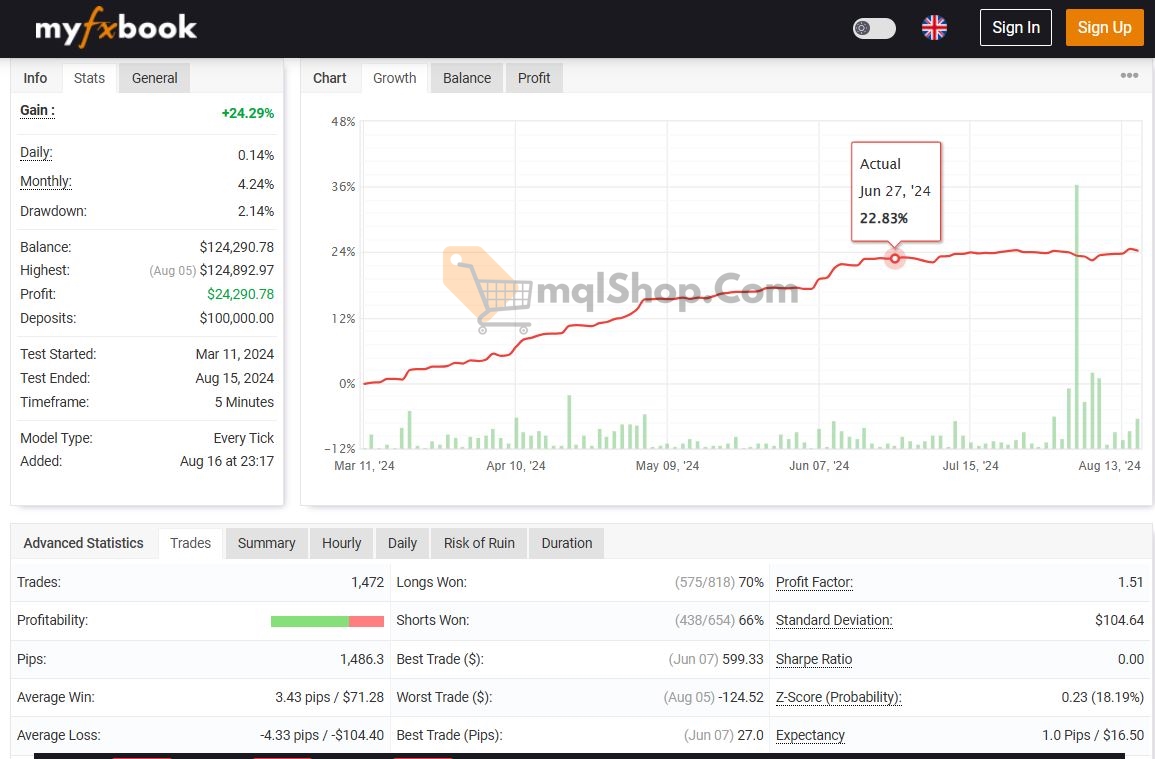Open chart options via the ellipsis icon

tap(1129, 75)
